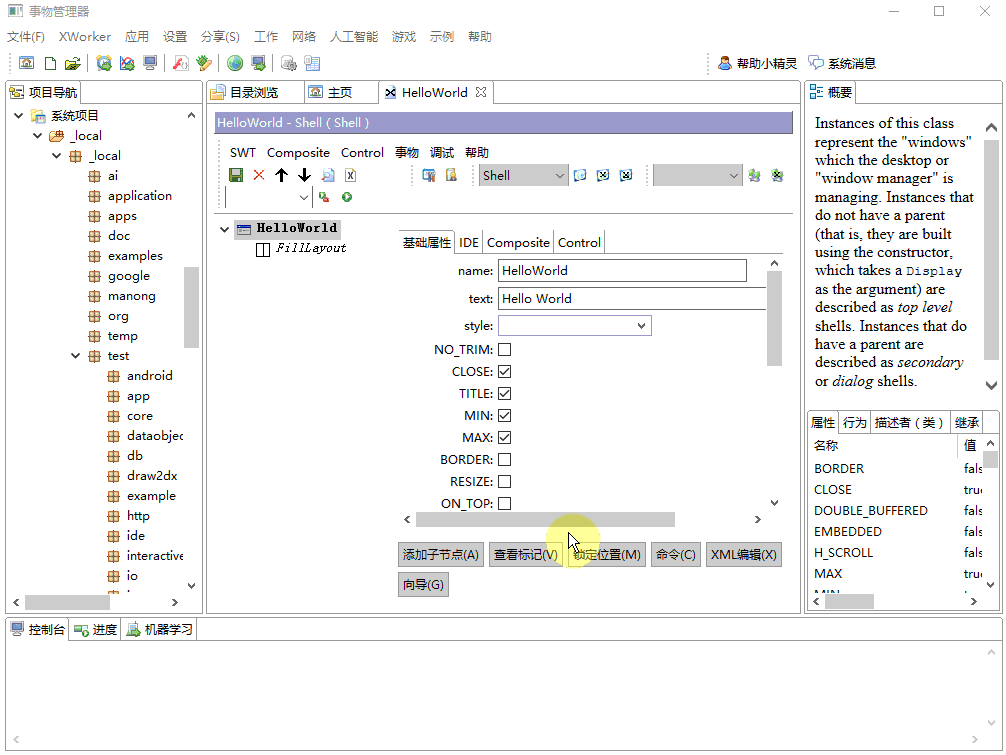1006x755 pixels.
Task: Click the properties form vertical scrollbar
Action: pos(774,318)
